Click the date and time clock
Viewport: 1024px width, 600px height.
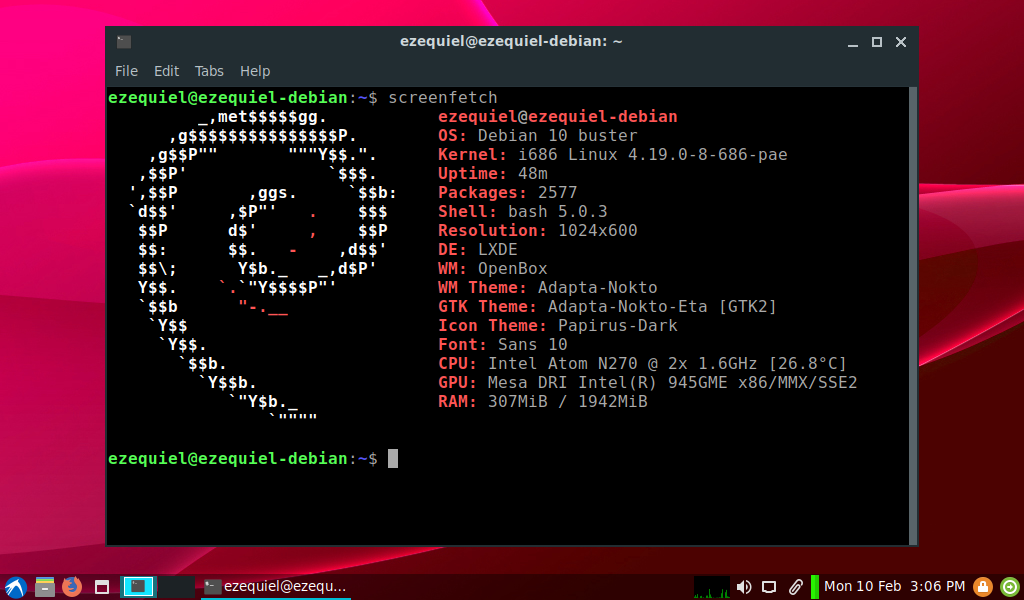[x=894, y=586]
